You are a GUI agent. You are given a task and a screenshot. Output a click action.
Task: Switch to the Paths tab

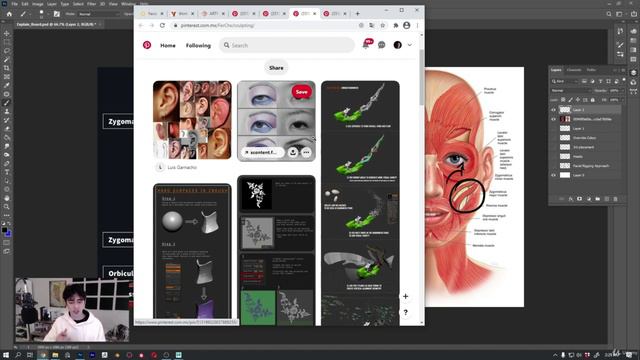tap(591, 70)
